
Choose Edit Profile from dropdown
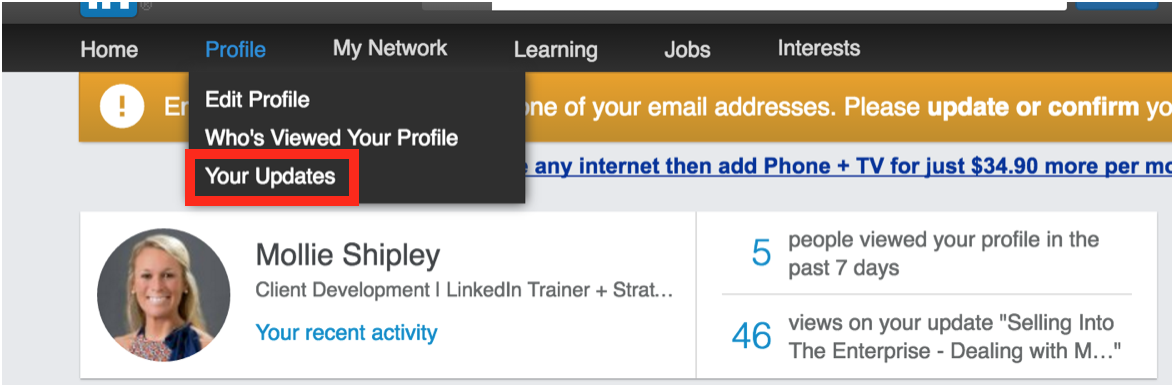point(257,99)
